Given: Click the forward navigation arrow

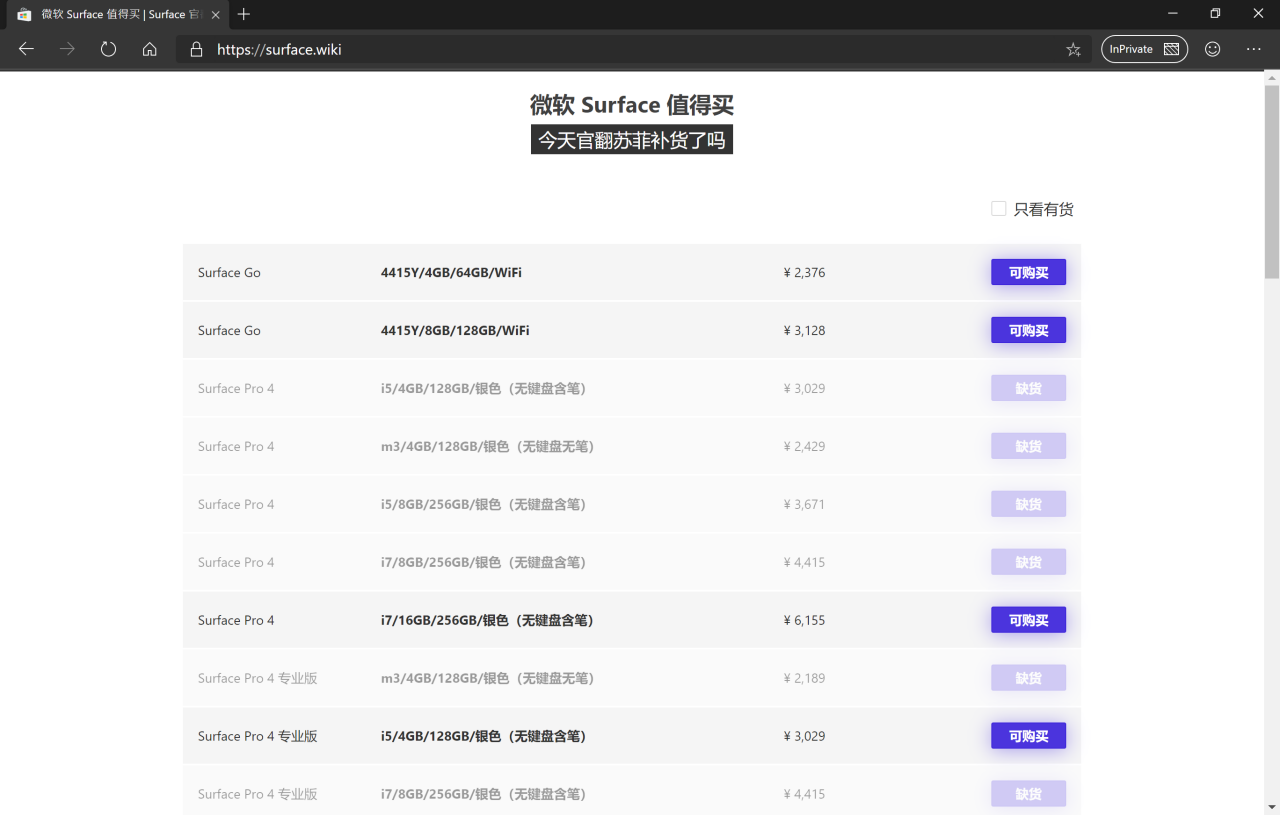Looking at the screenshot, I should pos(66,48).
